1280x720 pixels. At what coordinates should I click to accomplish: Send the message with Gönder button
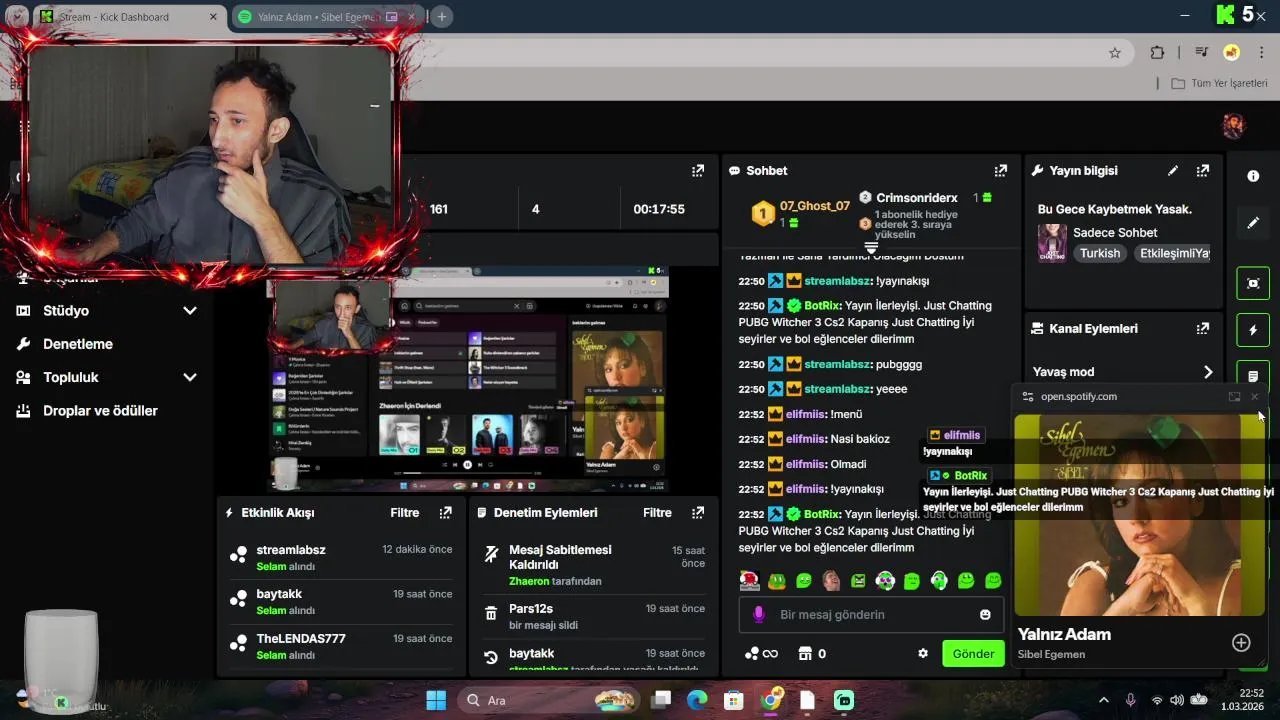(973, 653)
